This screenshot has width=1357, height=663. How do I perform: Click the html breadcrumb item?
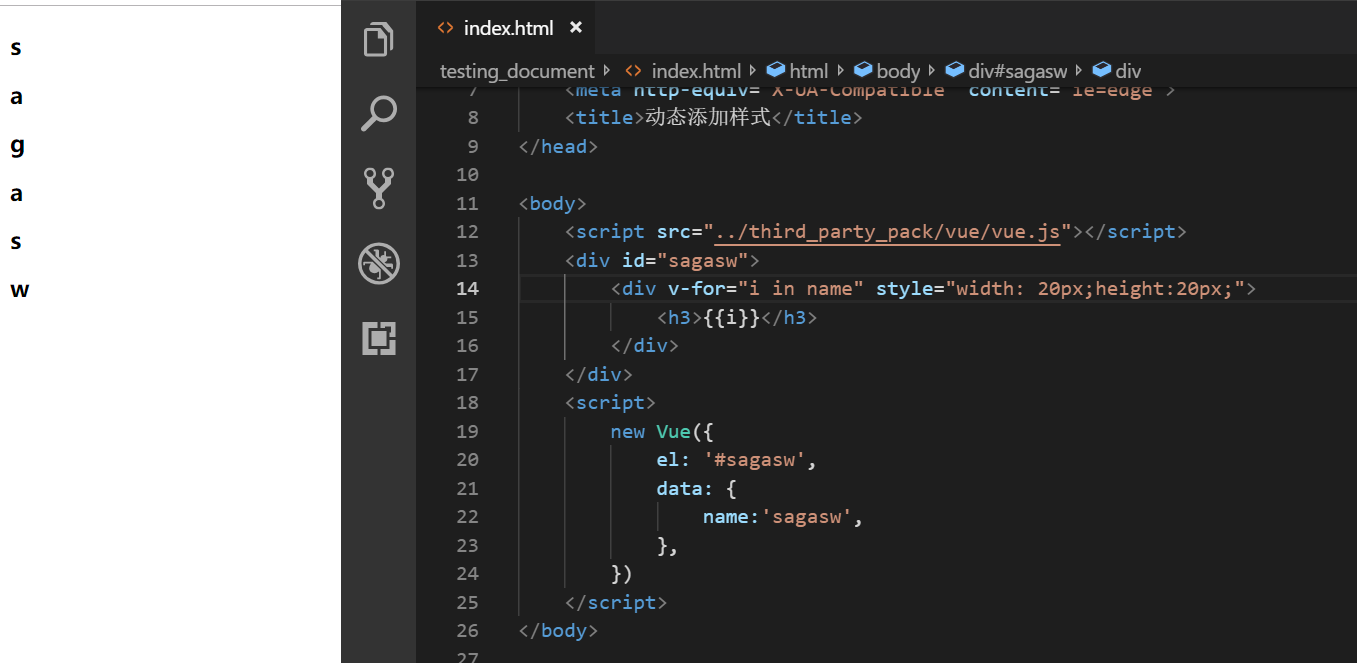pyautogui.click(x=809, y=71)
